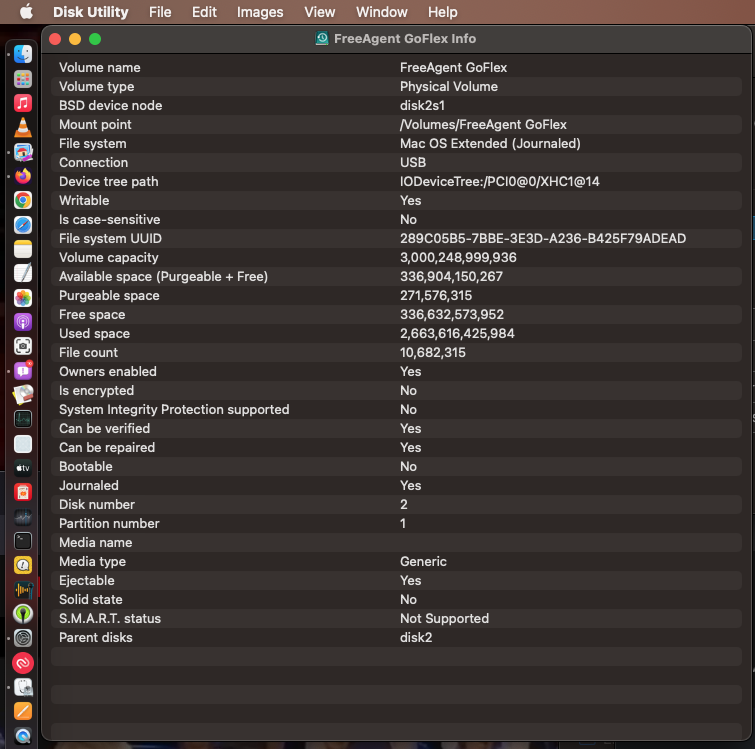Open Activity Monitor in the dock
The width and height of the screenshot is (755, 749).
tap(23, 419)
